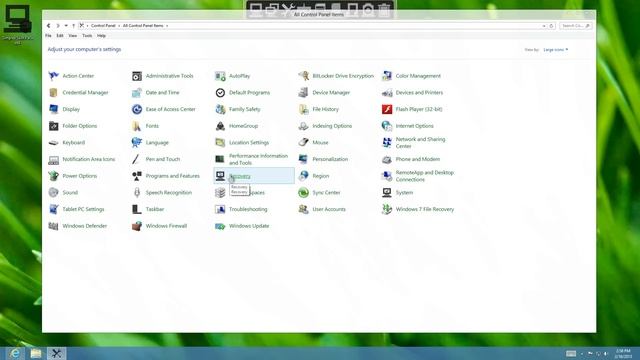This screenshot has height=360, width=640.
Task: Open Device Manager icon
Action: coord(303,93)
